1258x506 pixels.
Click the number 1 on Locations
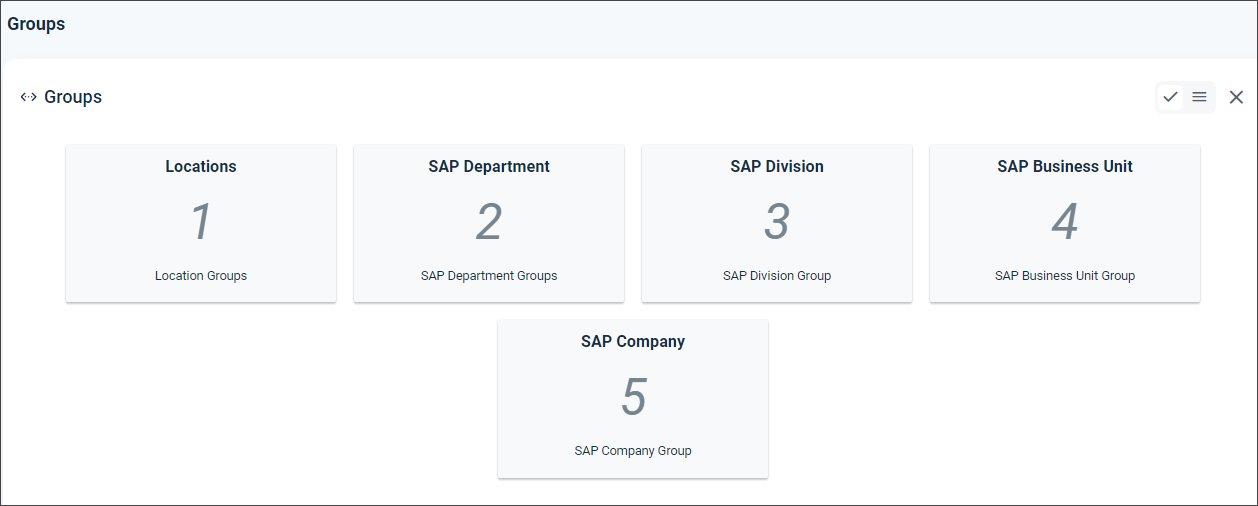(201, 222)
